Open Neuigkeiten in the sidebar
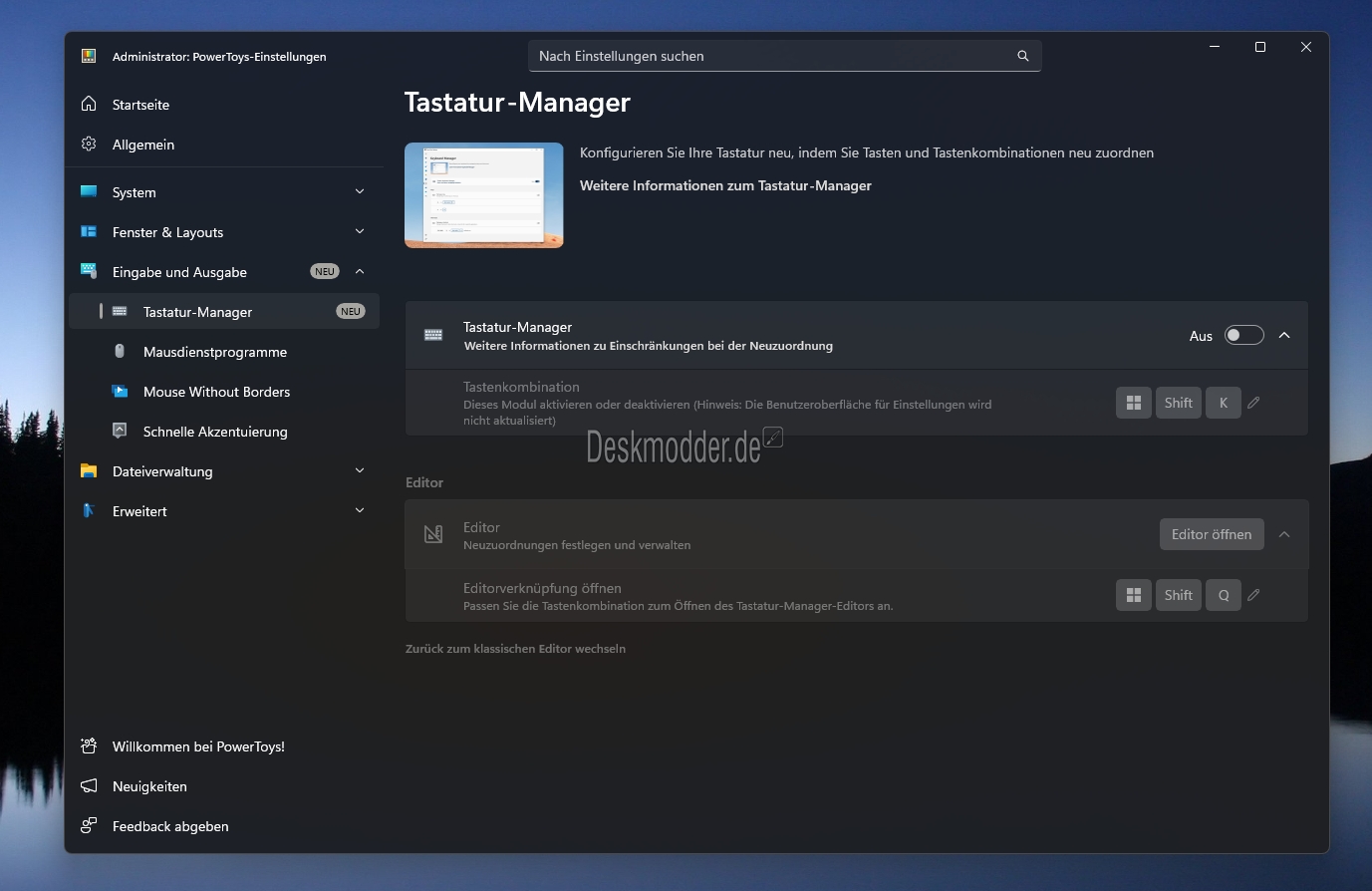1372x891 pixels. (149, 786)
